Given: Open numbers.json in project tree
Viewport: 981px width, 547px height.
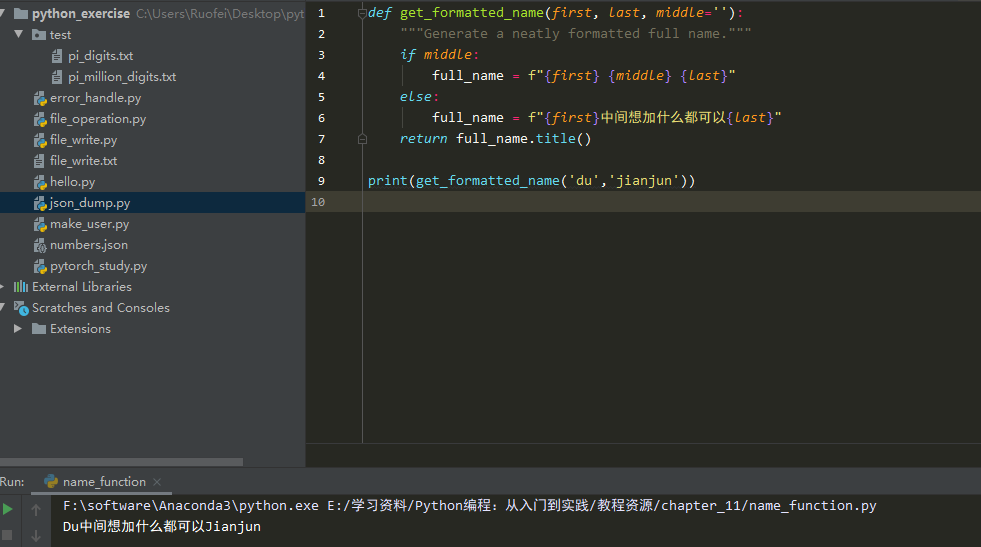Looking at the screenshot, I should tap(89, 245).
